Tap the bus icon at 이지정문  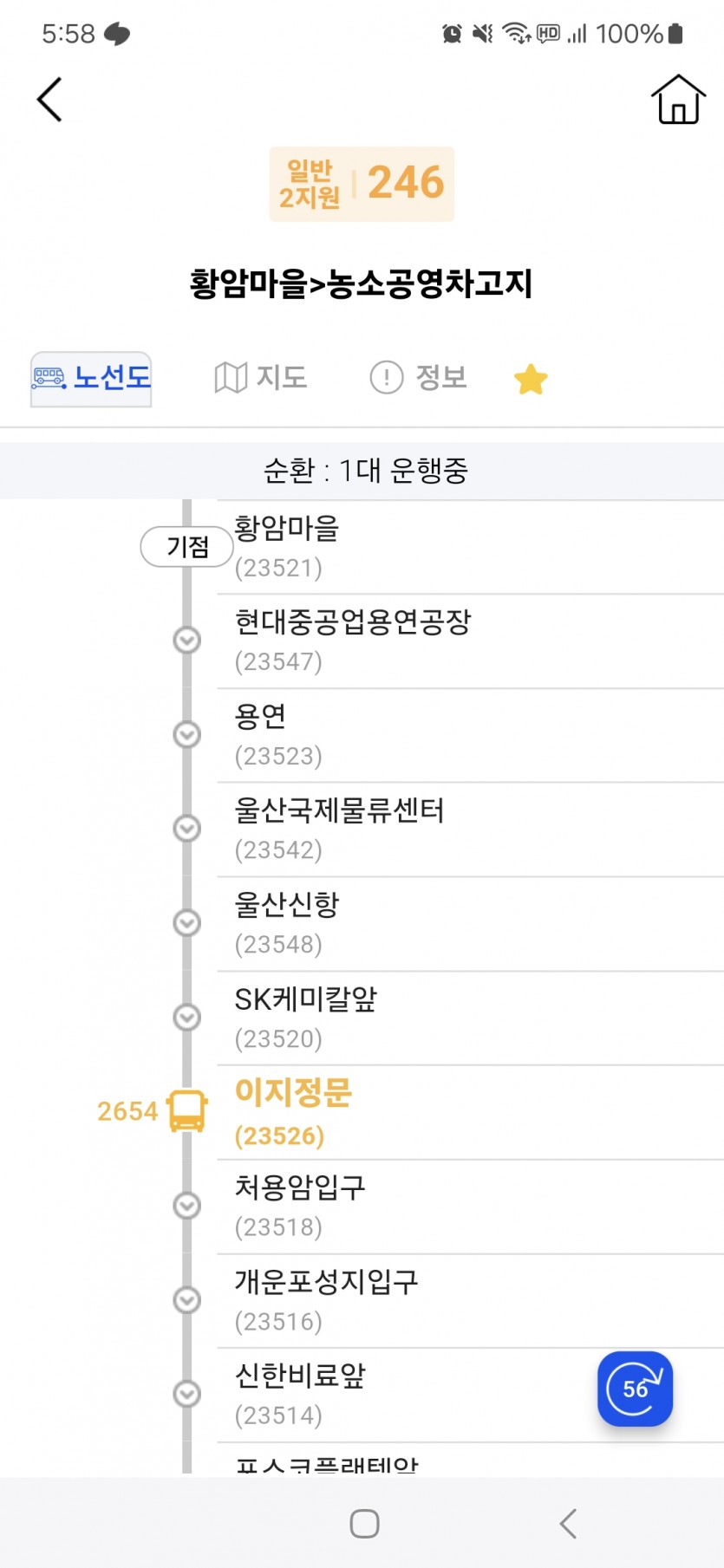coord(187,1111)
